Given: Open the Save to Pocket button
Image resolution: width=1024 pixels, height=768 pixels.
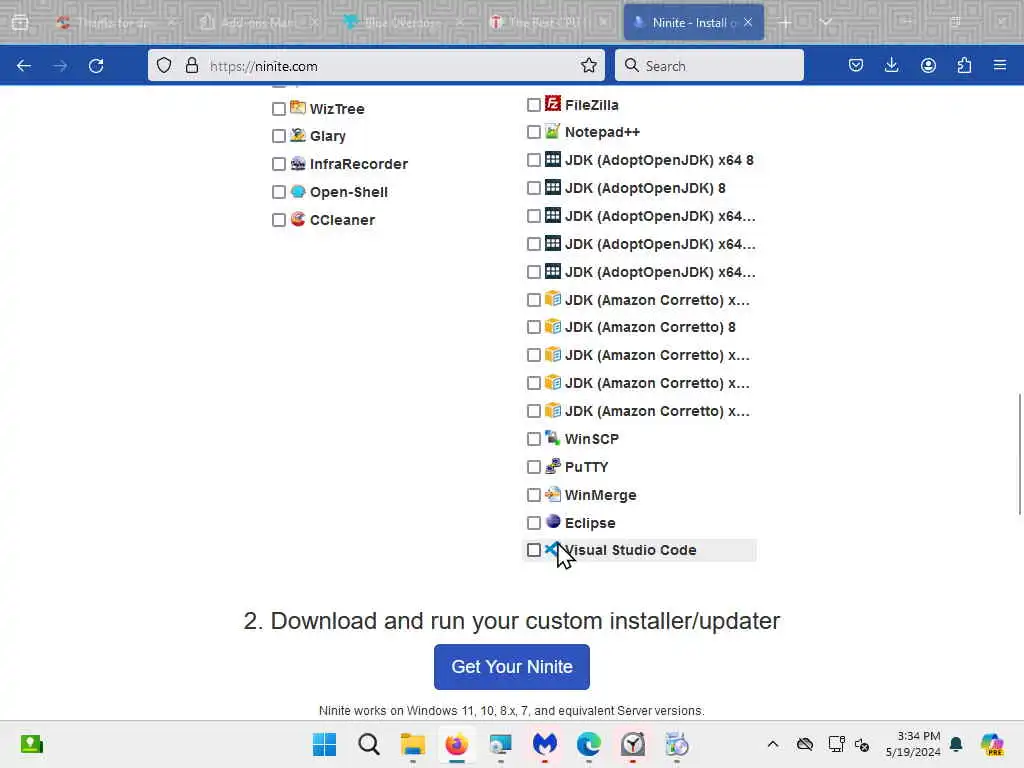Looking at the screenshot, I should pyautogui.click(x=856, y=65).
